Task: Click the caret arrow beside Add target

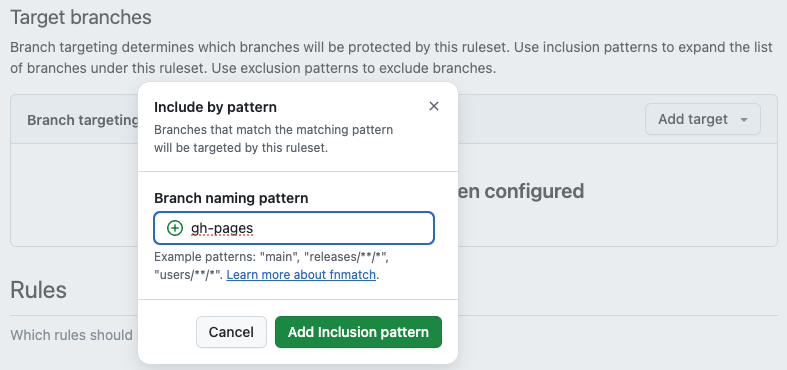Action: tap(744, 119)
